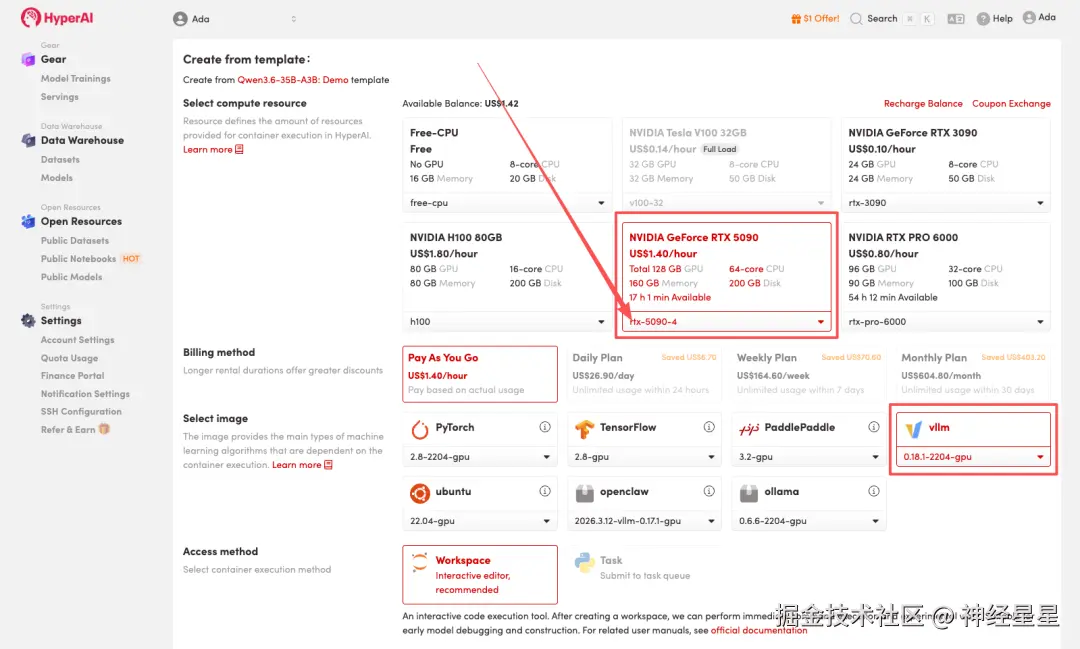Image resolution: width=1080 pixels, height=649 pixels.
Task: Click the openclaw info icon
Action: click(709, 491)
